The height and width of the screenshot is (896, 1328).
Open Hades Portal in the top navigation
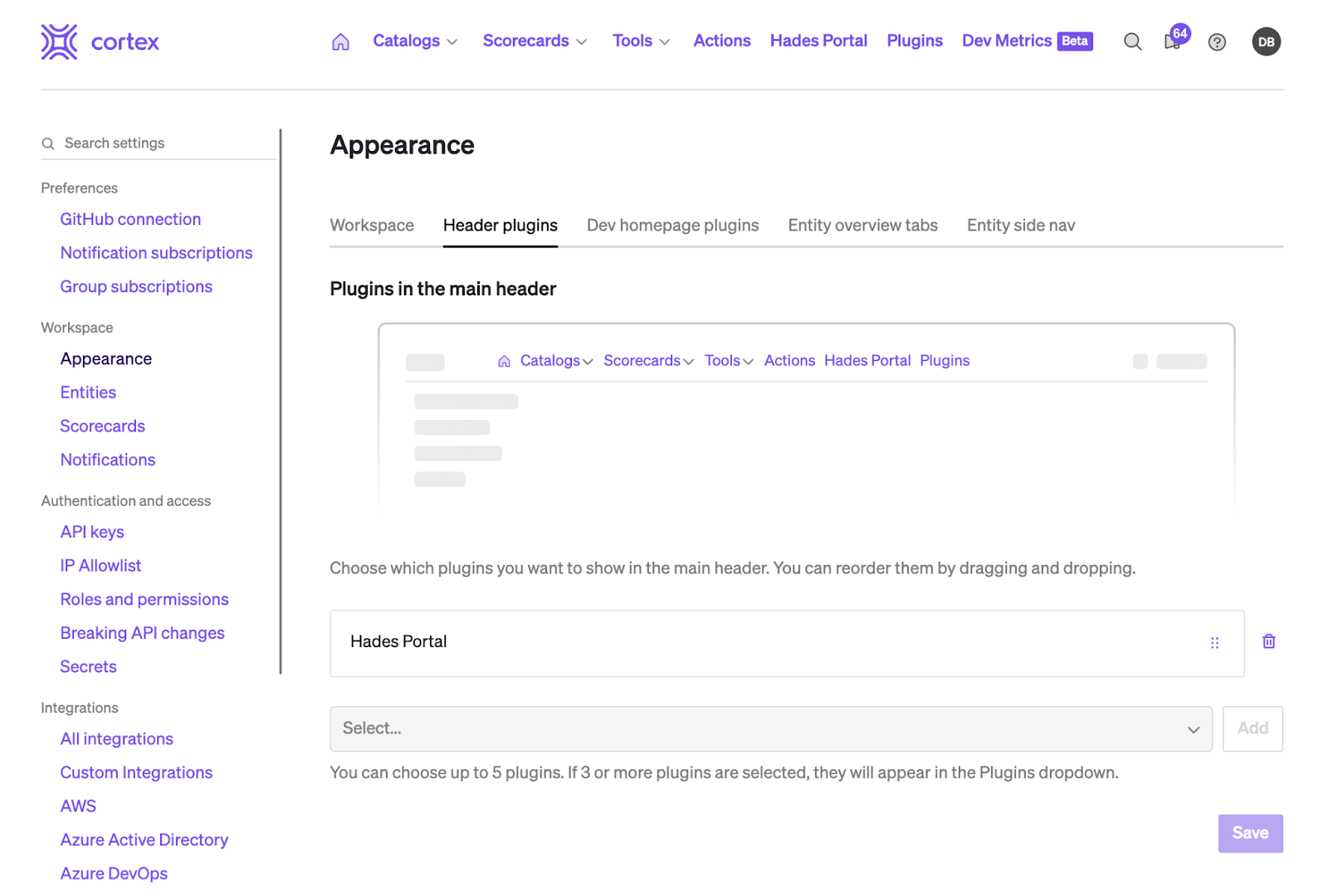(x=818, y=41)
